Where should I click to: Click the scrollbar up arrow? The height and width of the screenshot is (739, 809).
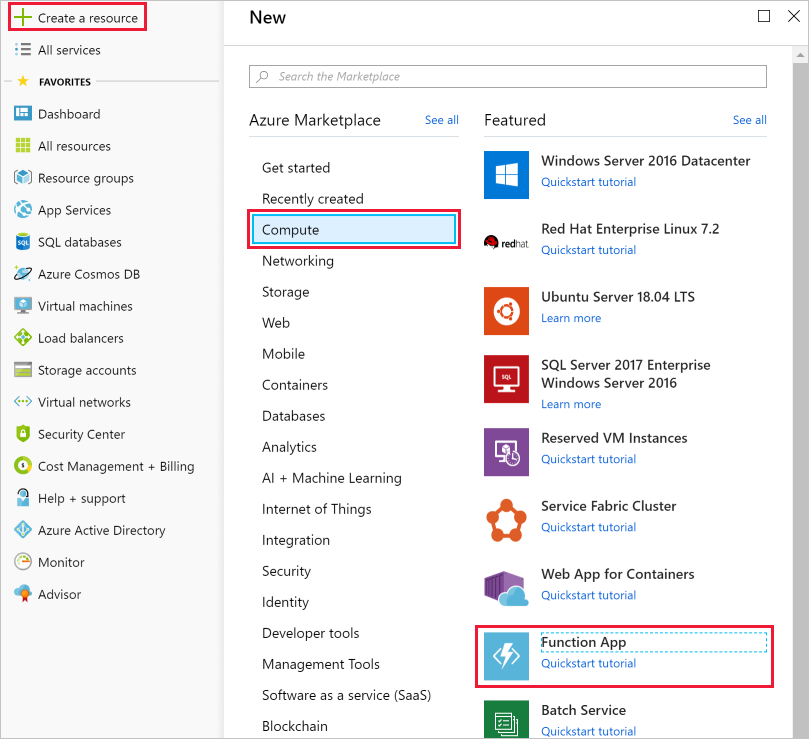point(800,55)
